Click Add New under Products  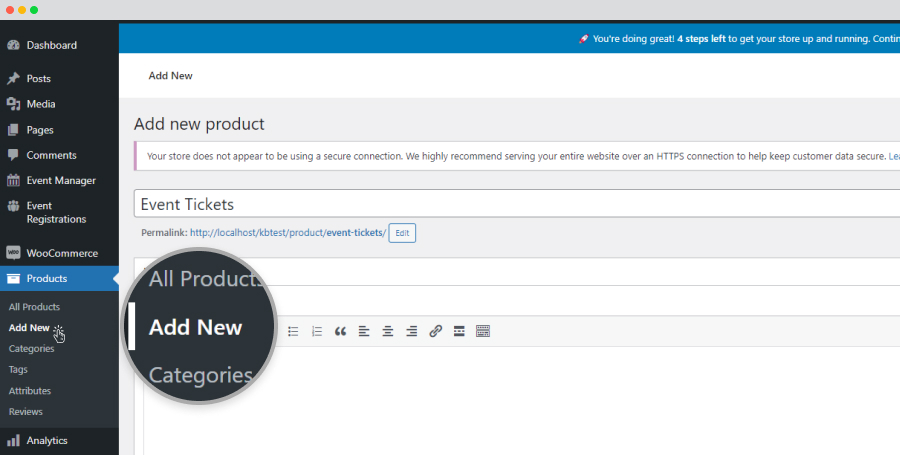point(29,328)
